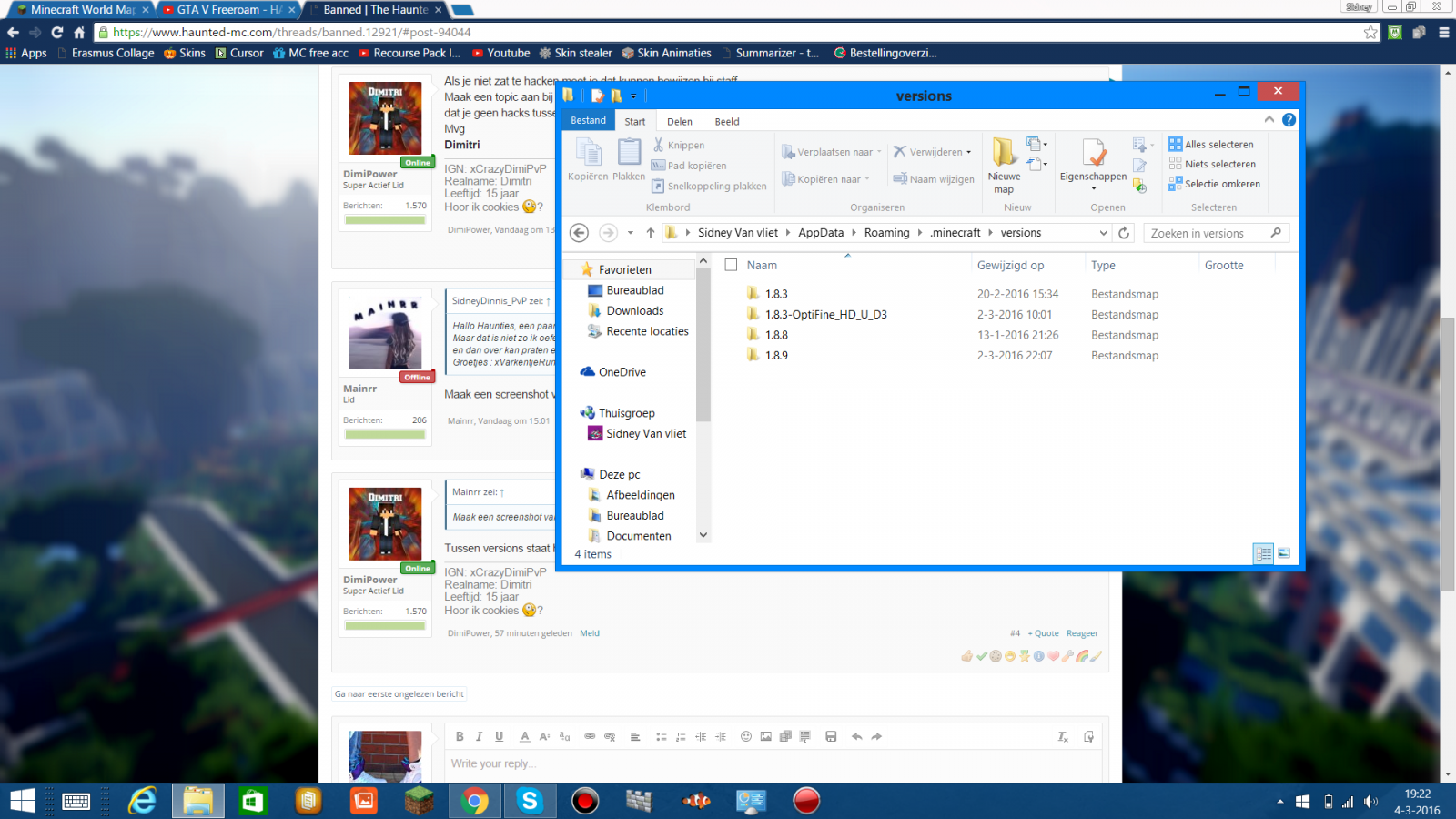Toggle unordered list in reply editor
The width and height of the screenshot is (1456, 819).
coord(662,737)
